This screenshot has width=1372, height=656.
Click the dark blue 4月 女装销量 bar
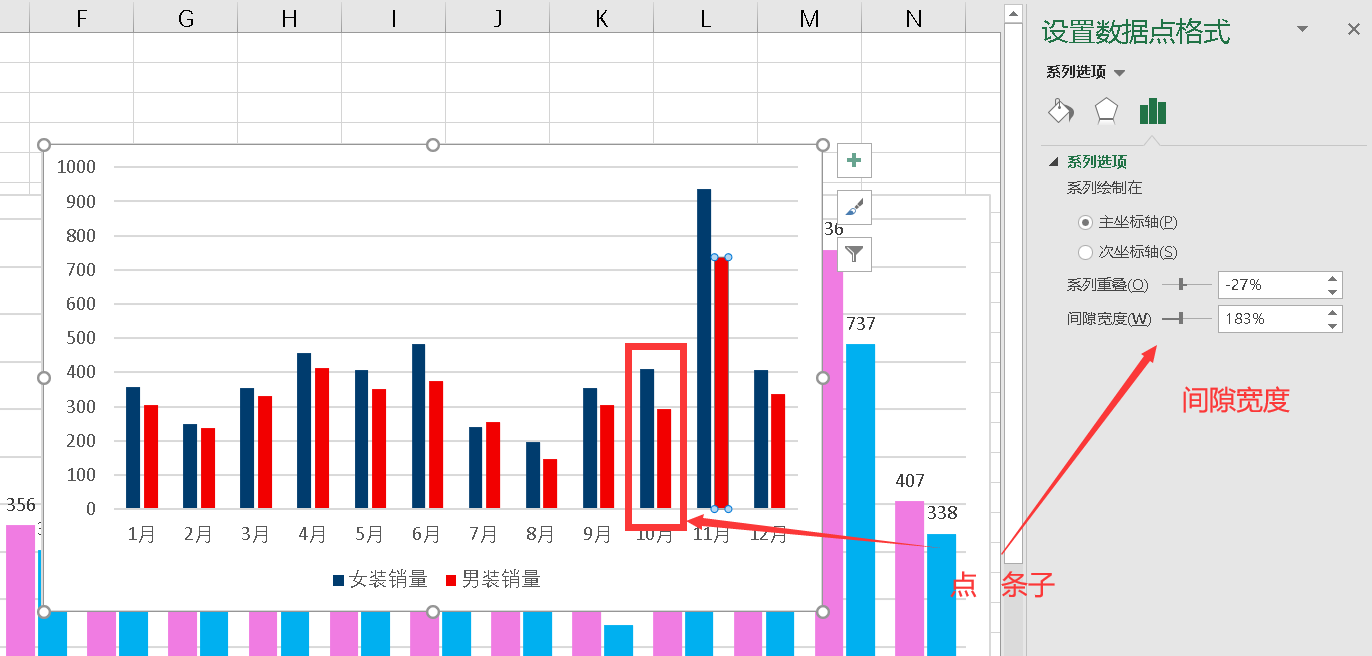coord(304,430)
